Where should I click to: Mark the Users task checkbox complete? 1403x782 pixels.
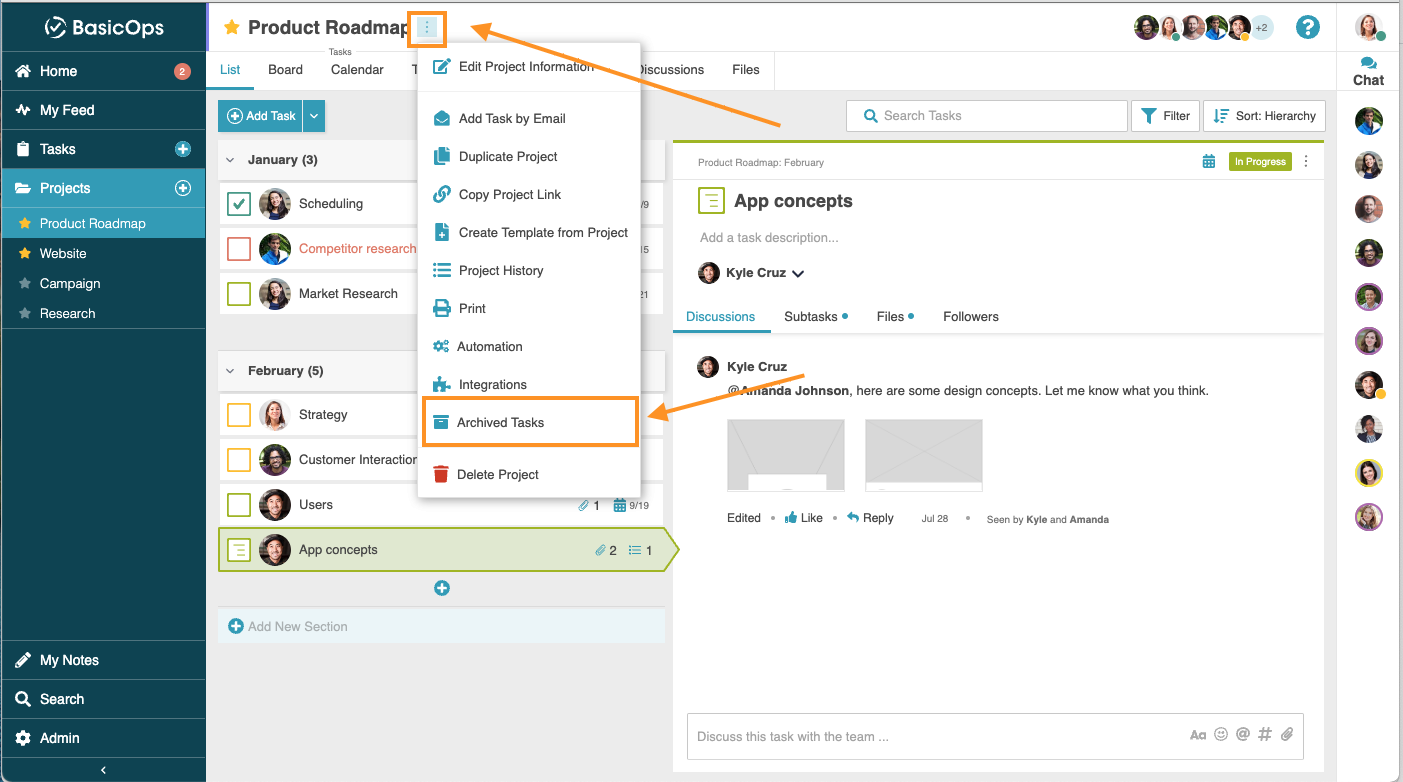pyautogui.click(x=239, y=505)
